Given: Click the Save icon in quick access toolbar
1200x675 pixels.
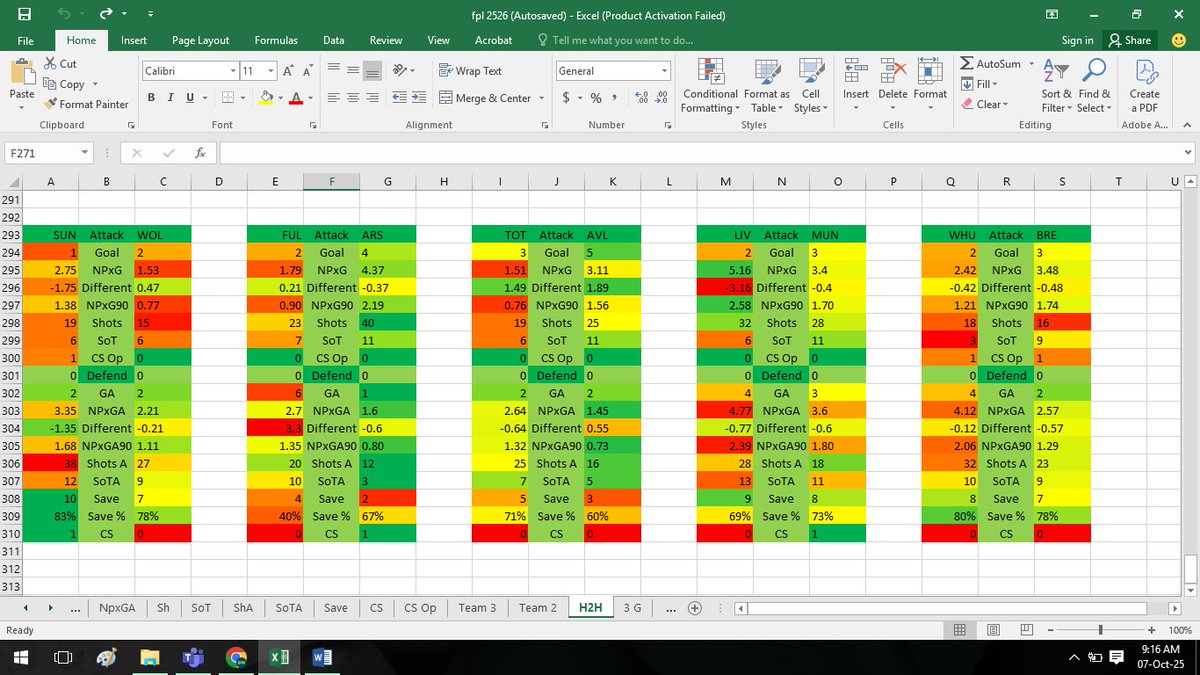Looking at the screenshot, I should (24, 15).
